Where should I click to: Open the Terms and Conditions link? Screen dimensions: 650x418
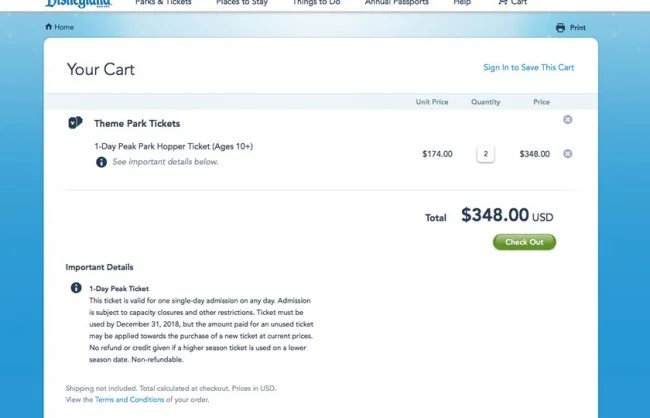click(129, 400)
